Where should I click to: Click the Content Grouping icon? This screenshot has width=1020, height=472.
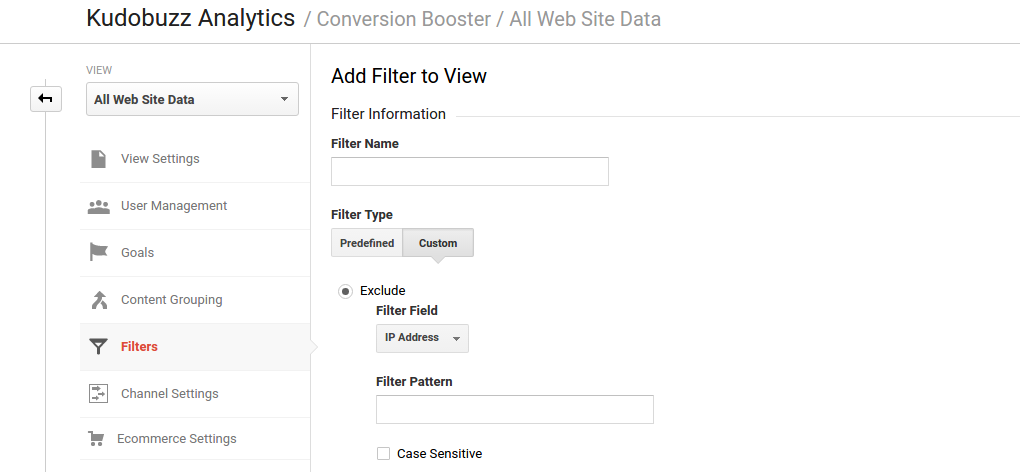point(99,300)
